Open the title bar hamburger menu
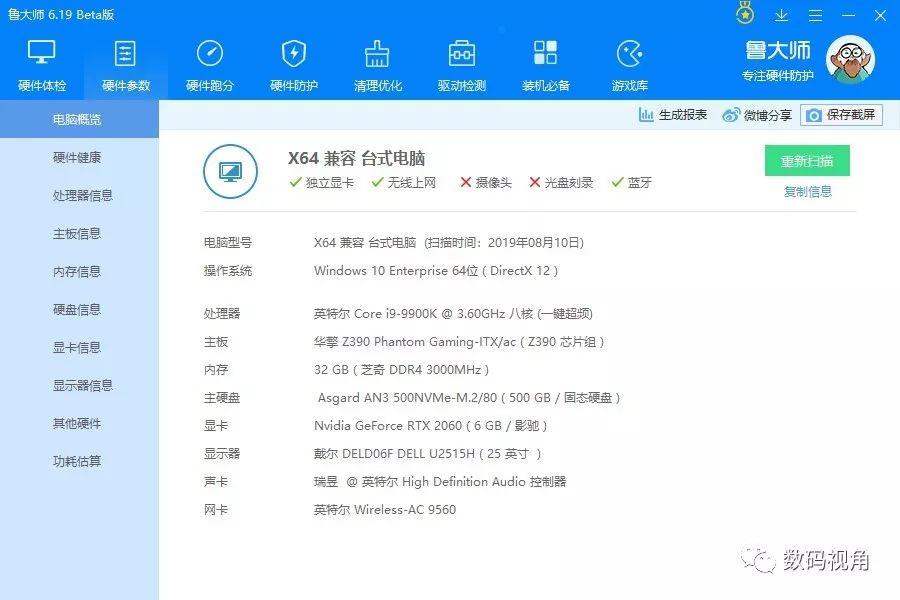 click(815, 15)
